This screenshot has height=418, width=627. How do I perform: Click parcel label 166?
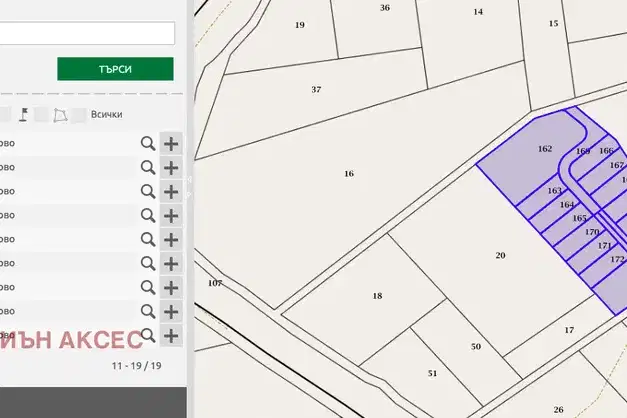coord(606,151)
